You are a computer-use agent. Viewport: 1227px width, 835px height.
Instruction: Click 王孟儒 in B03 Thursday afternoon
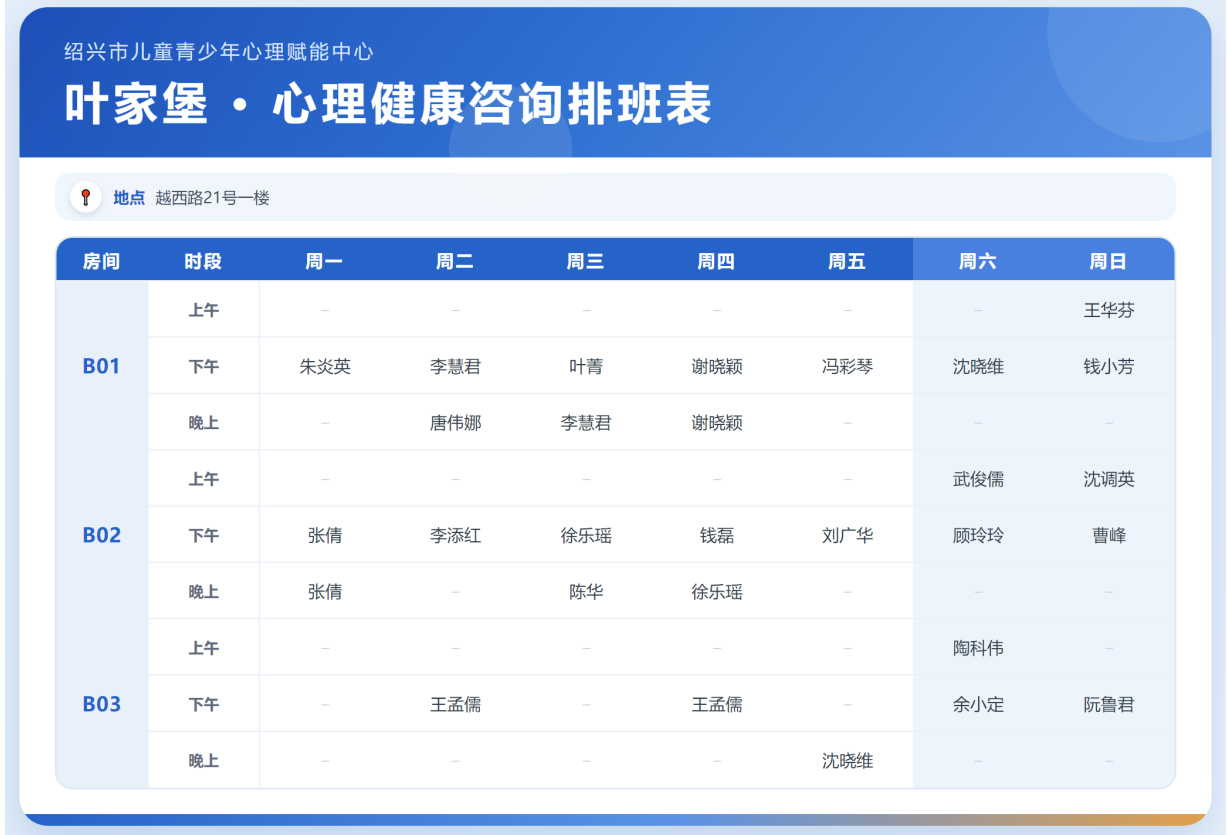(x=717, y=705)
